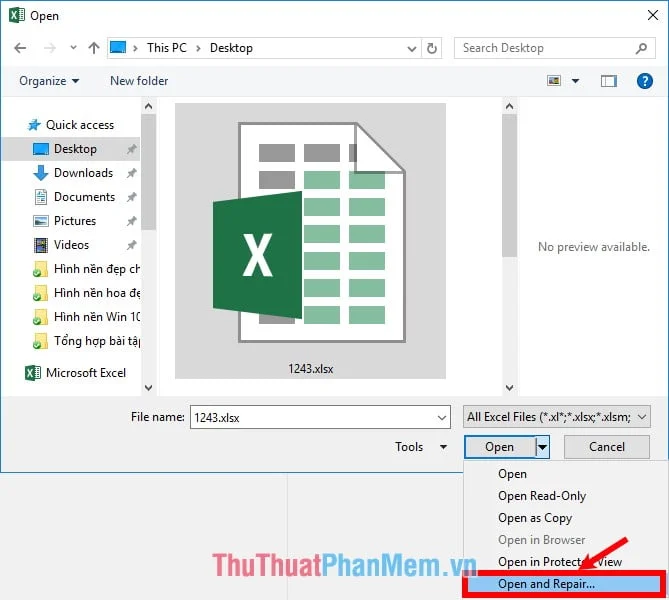Click the Microsoft Excel sidebar icon
Screen dimensions: 669x600
click(33, 373)
